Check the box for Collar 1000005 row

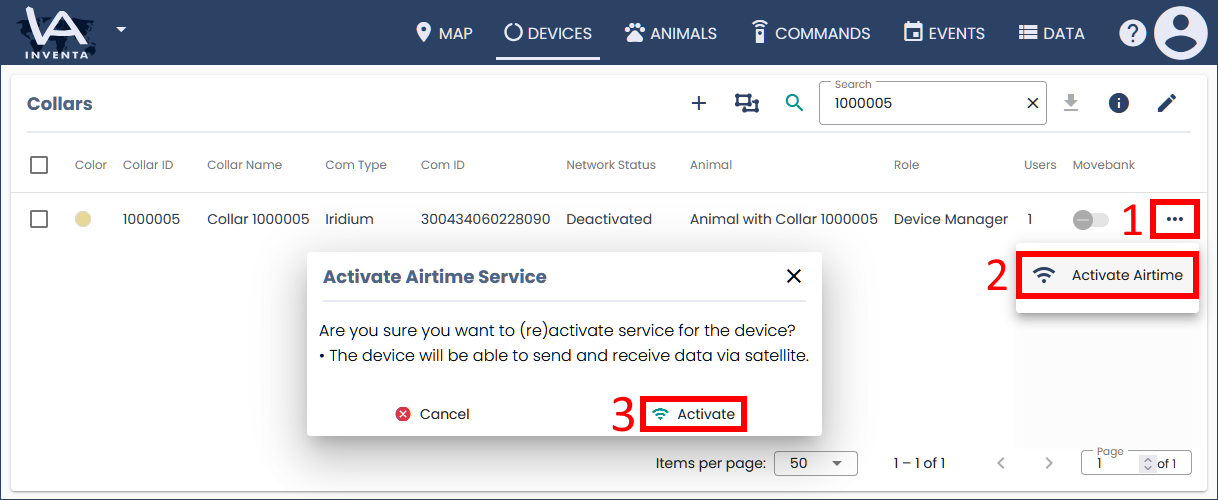tap(39, 219)
